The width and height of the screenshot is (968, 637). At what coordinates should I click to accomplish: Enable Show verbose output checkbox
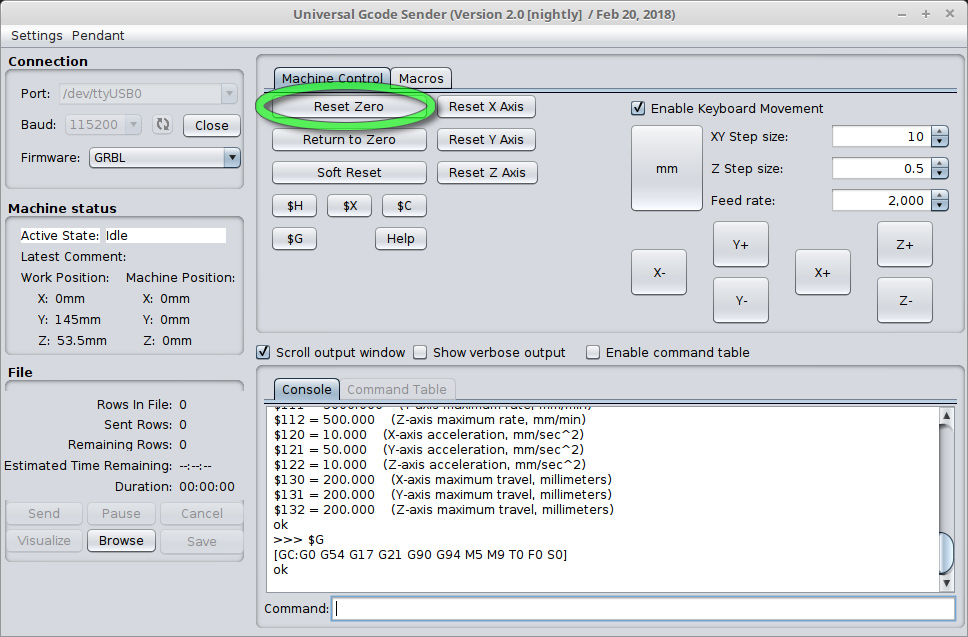point(421,352)
